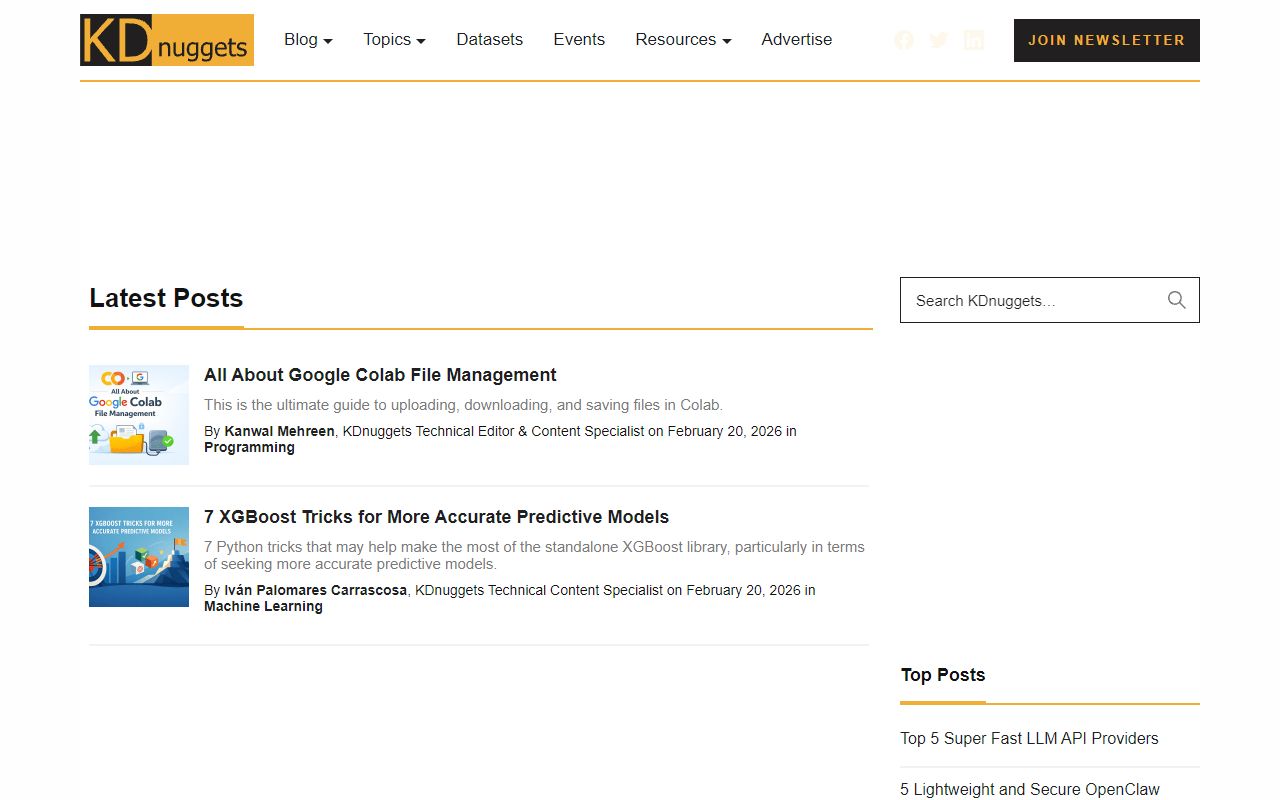
Task: Open the Machine Learning category link
Action: 263,606
